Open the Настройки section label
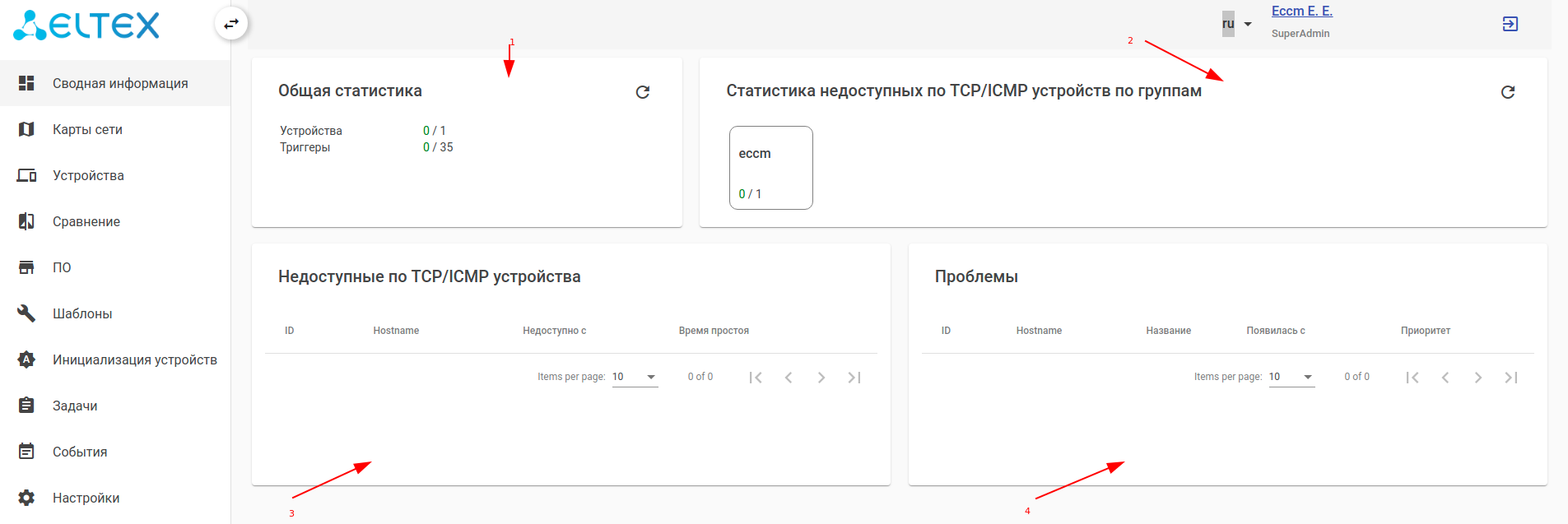 click(86, 498)
